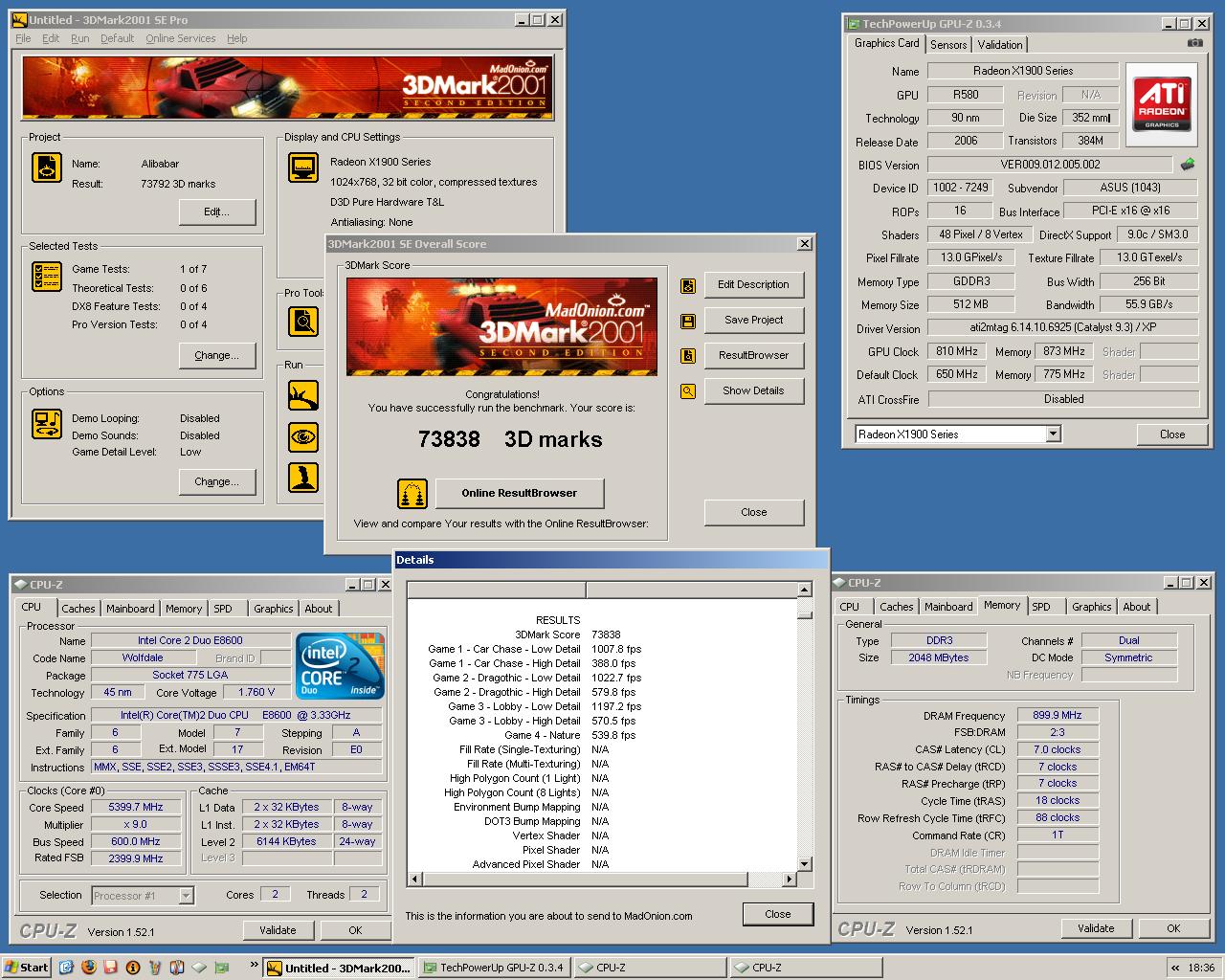
Task: Click the Intel Core 2 Duo logo
Action: 340,665
